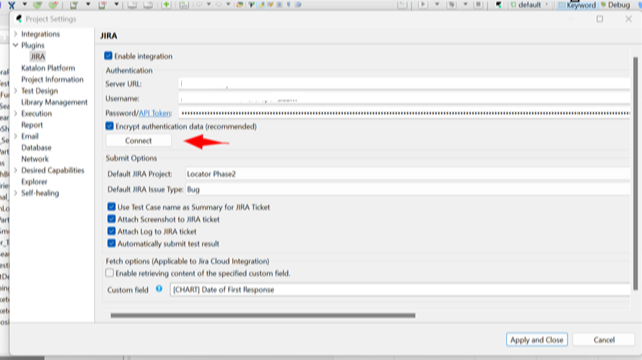The height and width of the screenshot is (360, 642).
Task: Click the Connect button
Action: [138, 140]
